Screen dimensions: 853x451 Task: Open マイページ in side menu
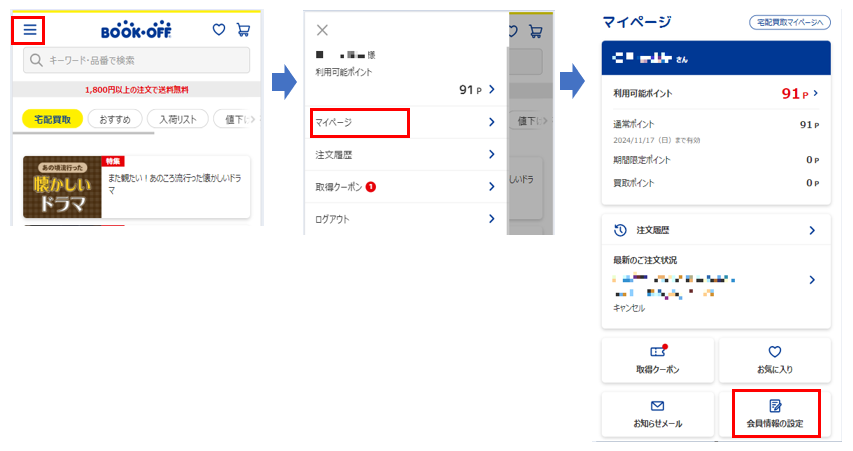(x=359, y=122)
